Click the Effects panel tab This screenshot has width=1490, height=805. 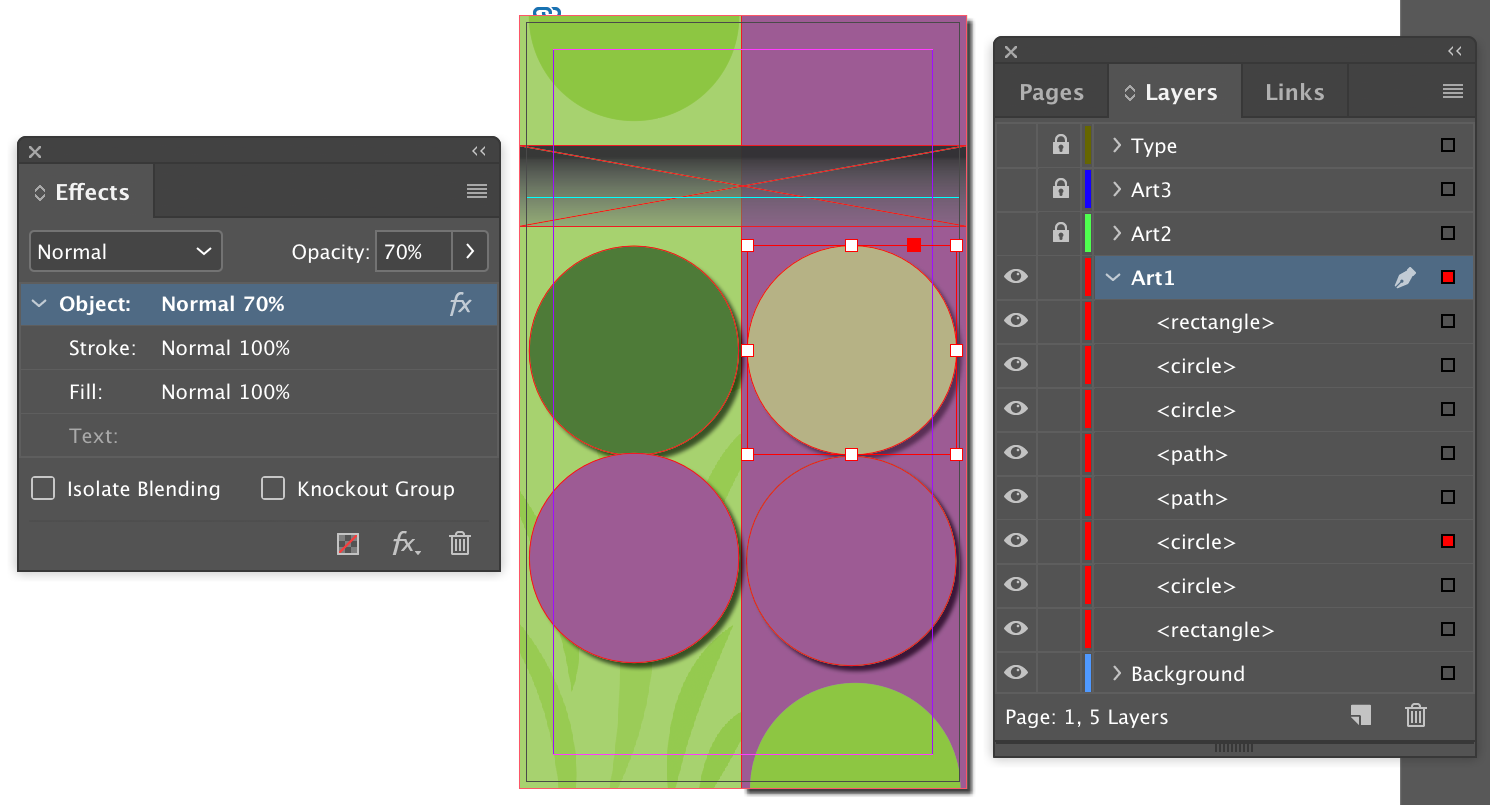pyautogui.click(x=87, y=192)
